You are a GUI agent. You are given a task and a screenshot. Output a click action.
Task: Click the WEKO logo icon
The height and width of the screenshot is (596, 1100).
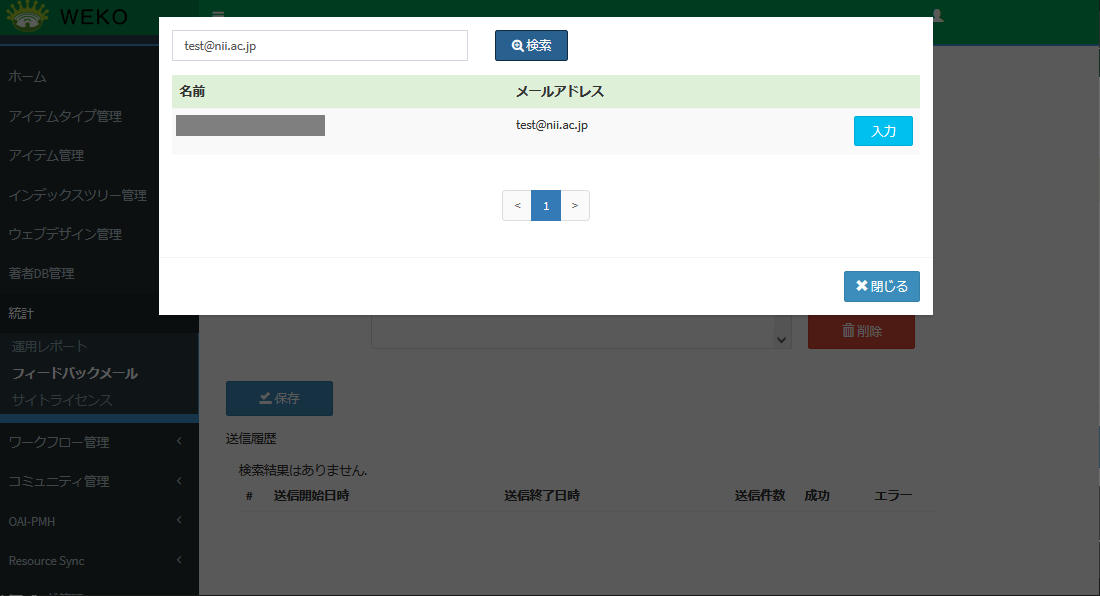coord(28,17)
